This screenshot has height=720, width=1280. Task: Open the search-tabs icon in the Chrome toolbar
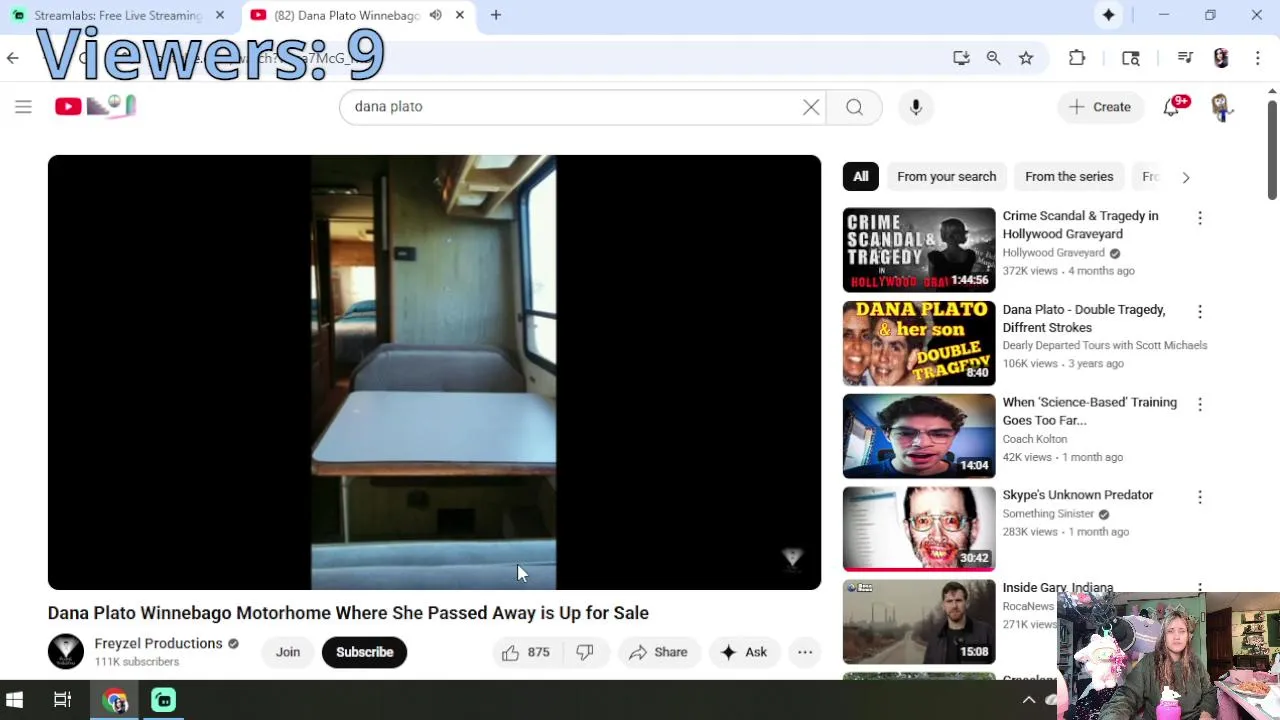[1131, 58]
